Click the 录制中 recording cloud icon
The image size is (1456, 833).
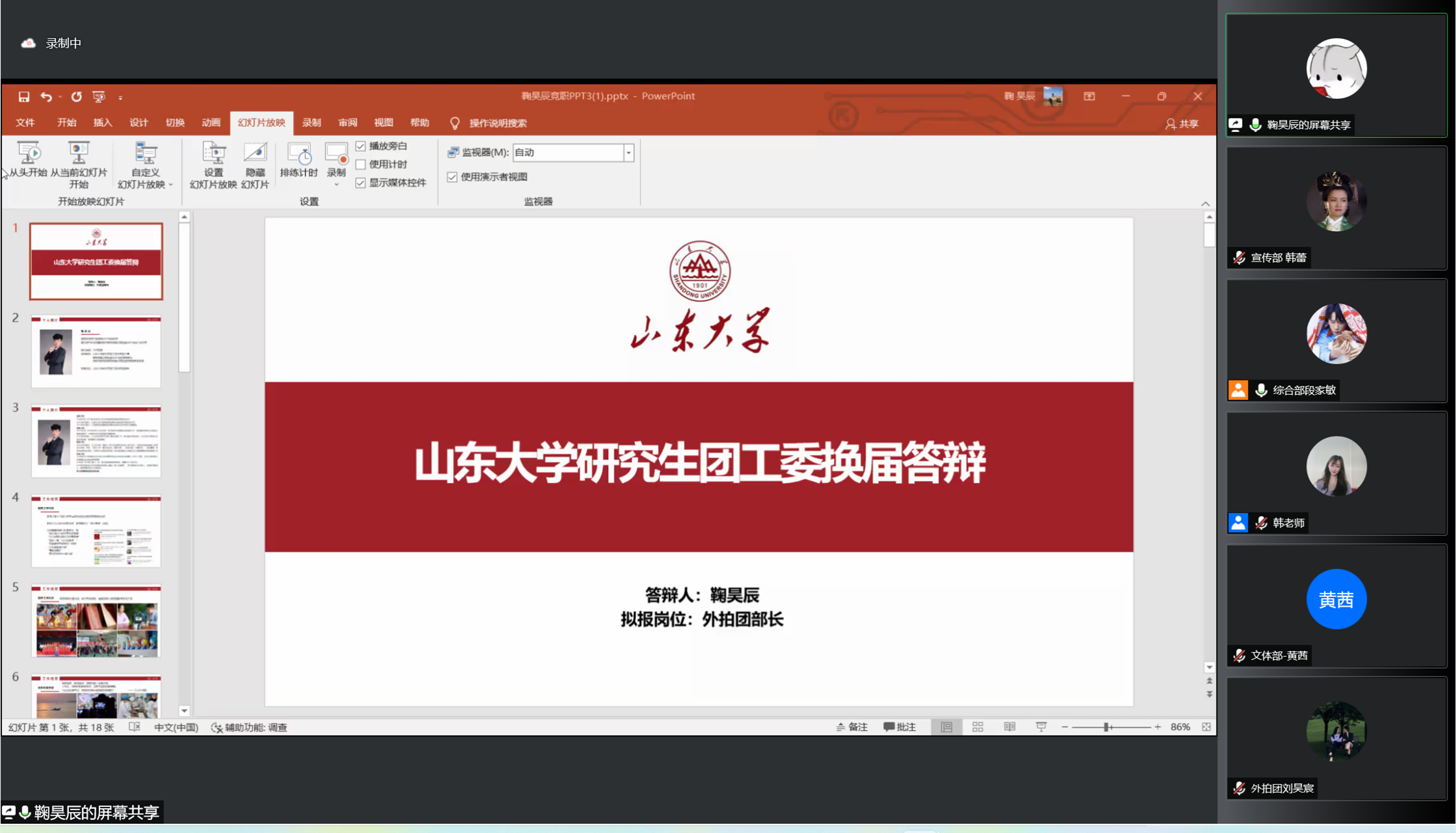(28, 43)
